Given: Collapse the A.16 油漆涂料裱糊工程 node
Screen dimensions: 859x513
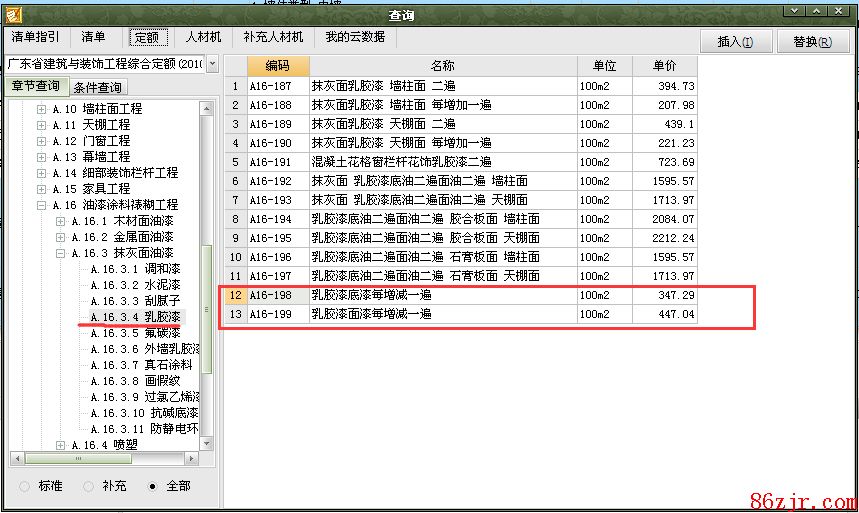Looking at the screenshot, I should [41, 205].
